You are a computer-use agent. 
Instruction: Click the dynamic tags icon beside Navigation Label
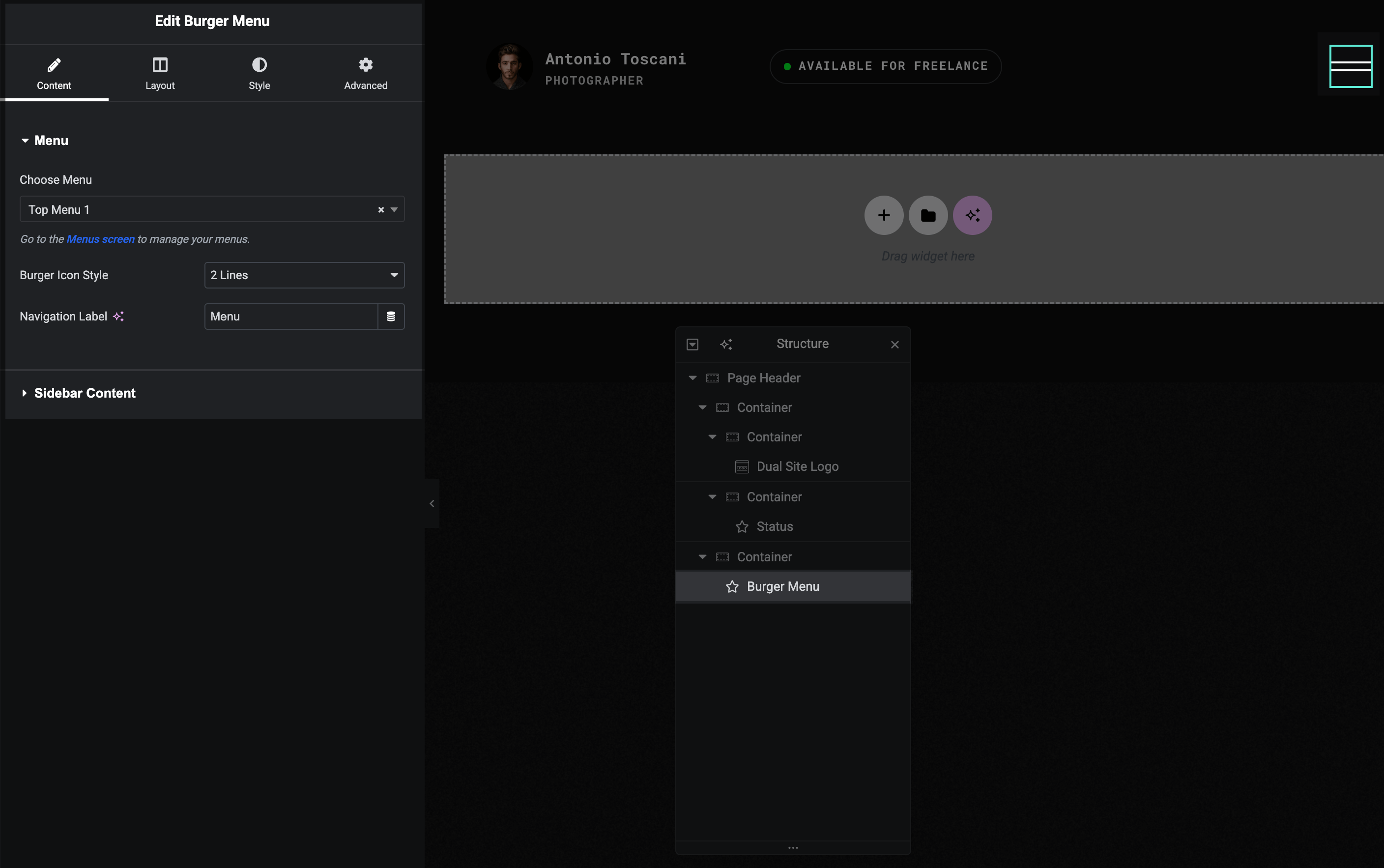[391, 317]
